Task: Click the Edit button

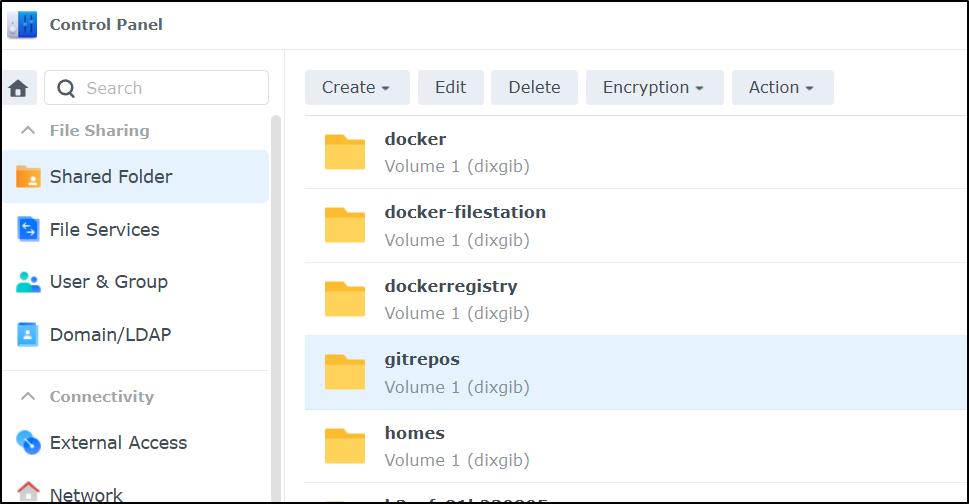Action: 451,88
